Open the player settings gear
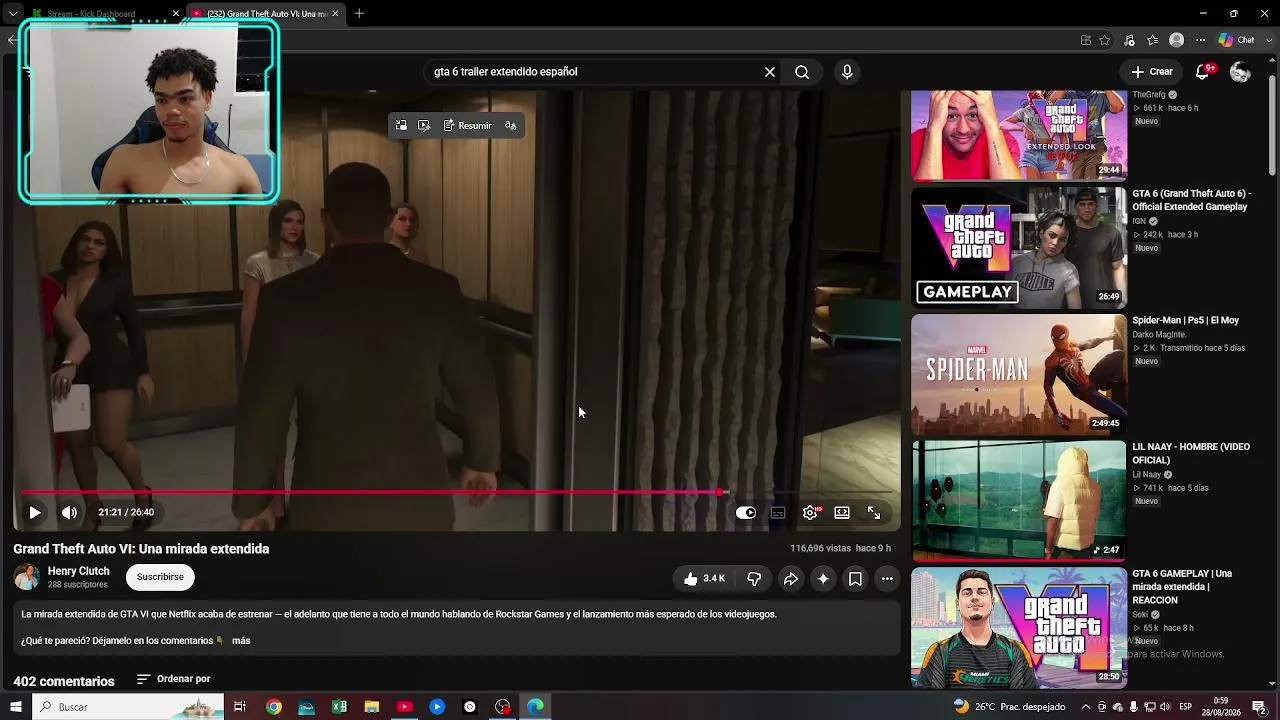The width and height of the screenshot is (1280, 720). pyautogui.click(x=810, y=512)
